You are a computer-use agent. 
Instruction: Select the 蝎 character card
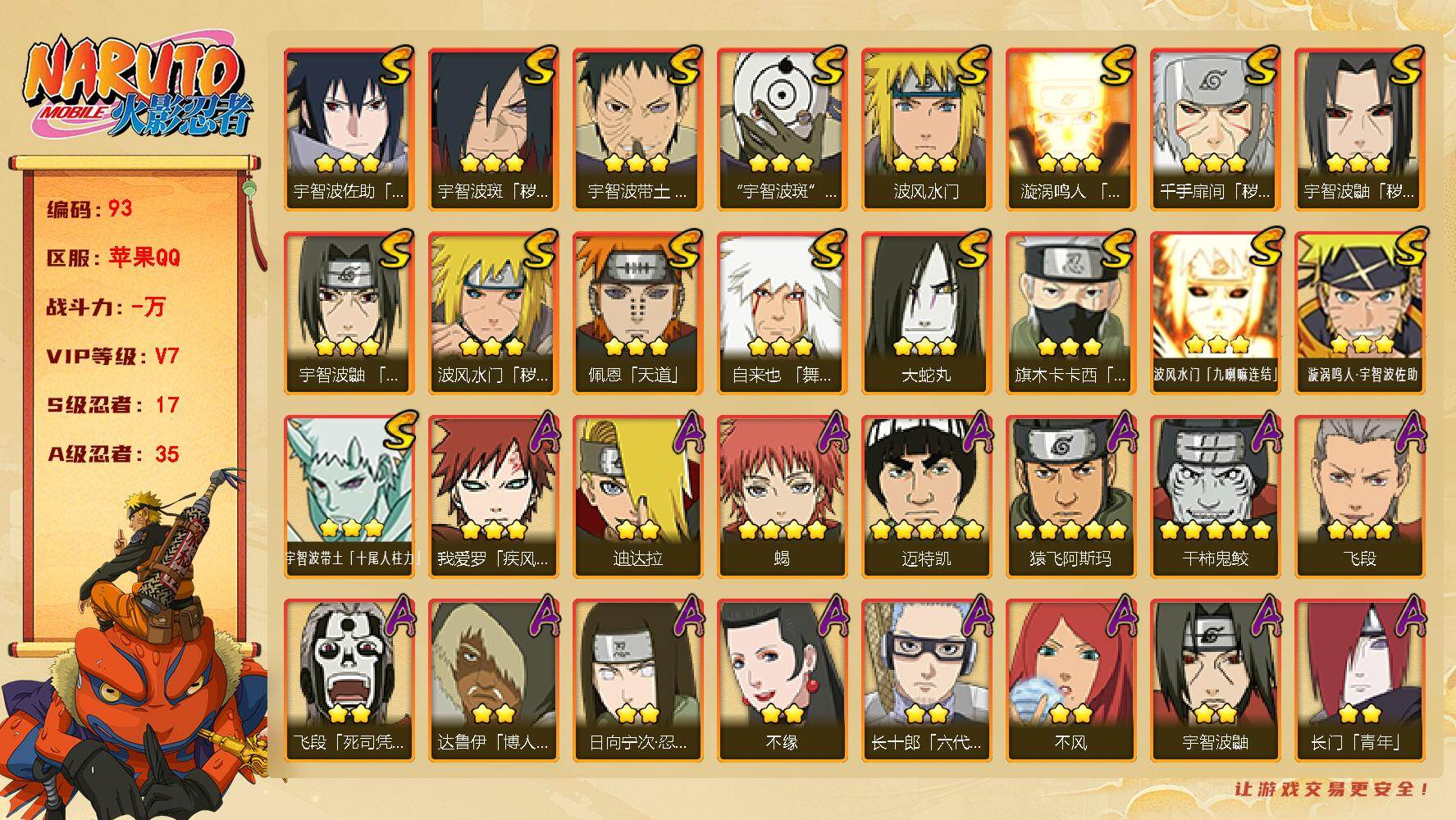[782, 497]
